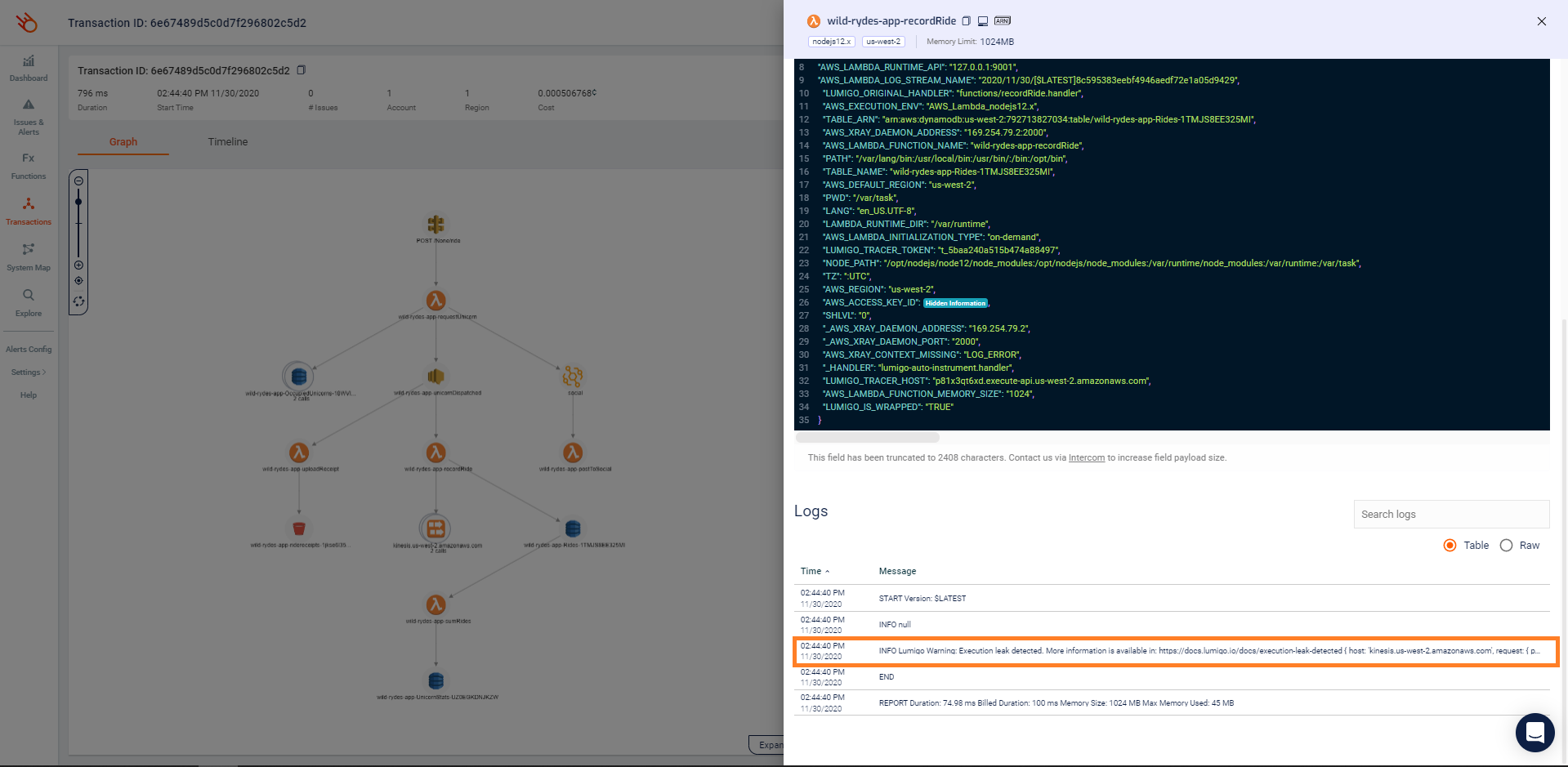Click the 02:44:40 PM Start Time value
1568x767 pixels.
tap(208, 93)
